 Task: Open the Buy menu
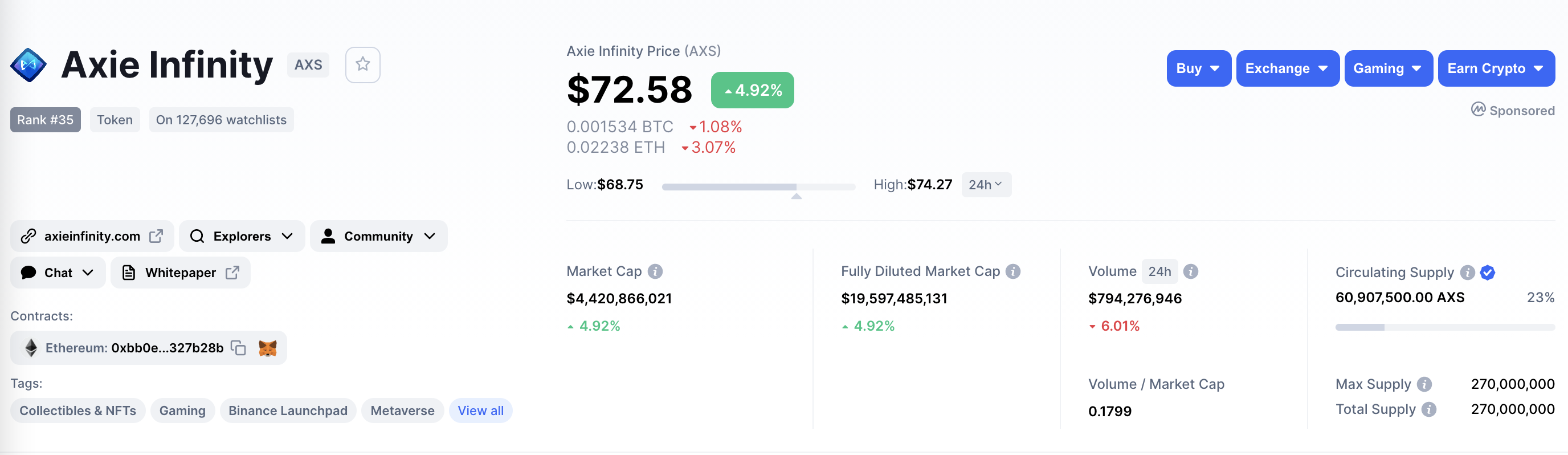pyautogui.click(x=1198, y=68)
